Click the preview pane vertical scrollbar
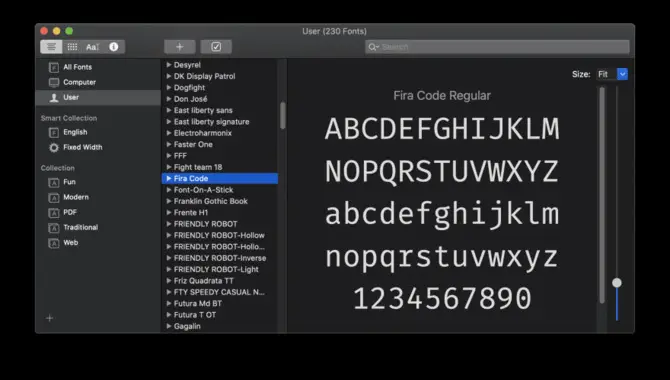The width and height of the screenshot is (670, 380). [602, 195]
